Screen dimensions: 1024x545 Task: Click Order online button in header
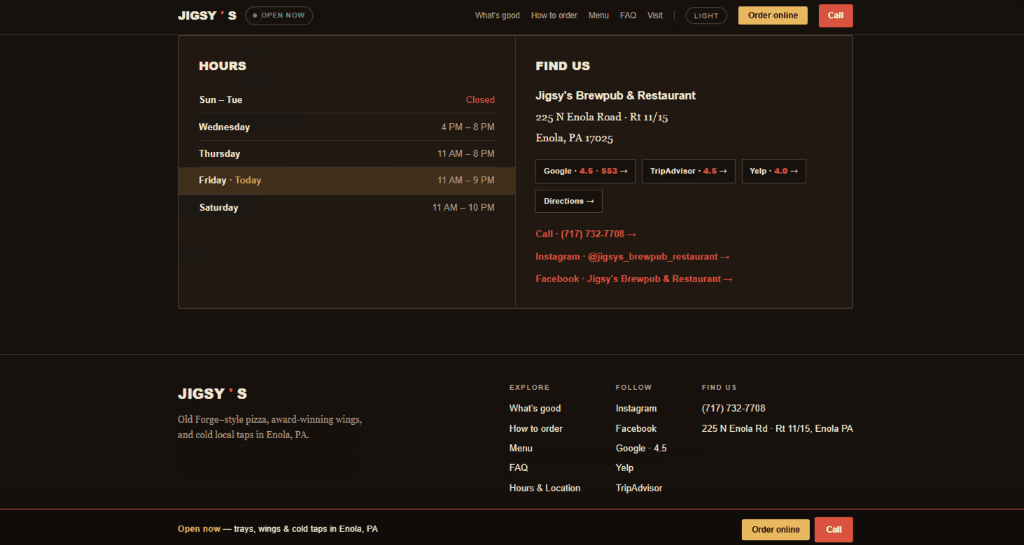(773, 16)
